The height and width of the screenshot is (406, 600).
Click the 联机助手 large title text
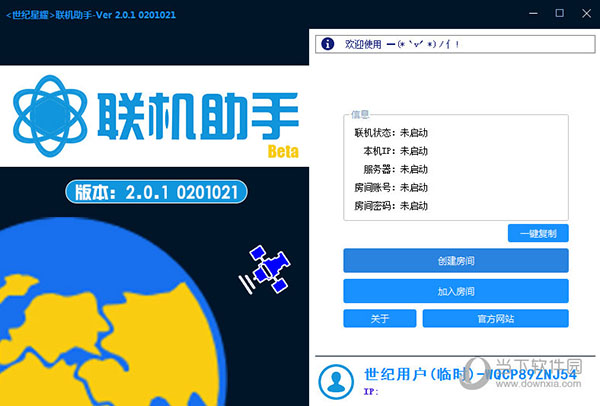[x=198, y=116]
